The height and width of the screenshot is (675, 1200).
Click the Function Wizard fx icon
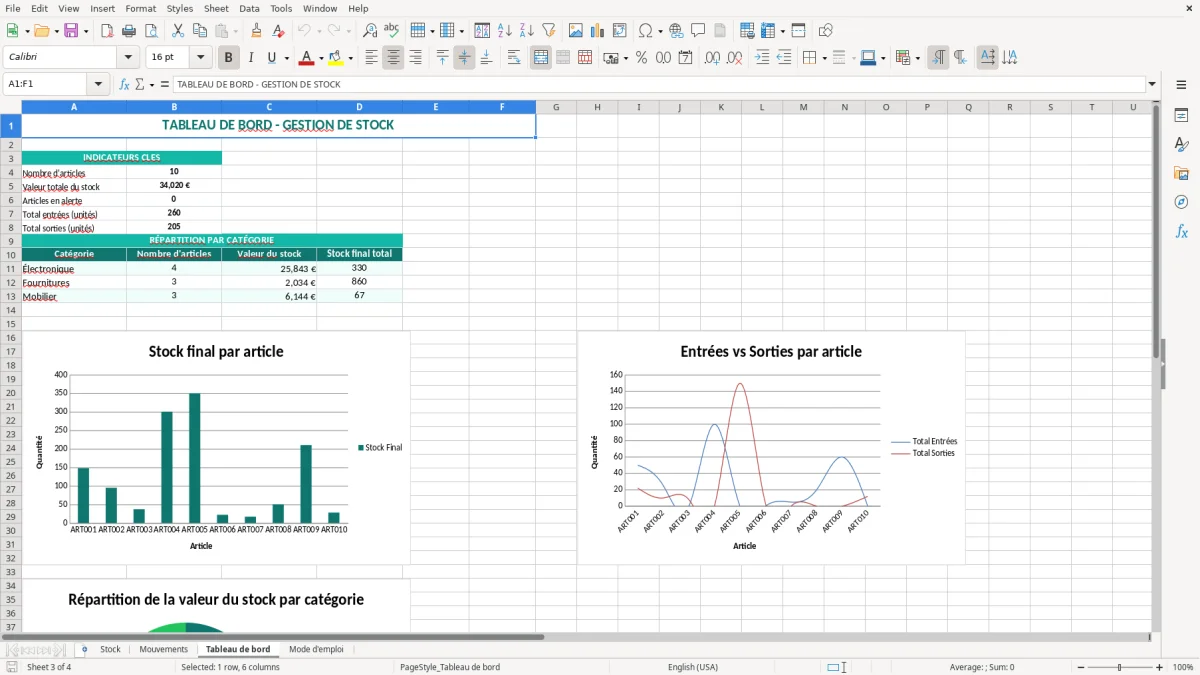click(x=124, y=85)
